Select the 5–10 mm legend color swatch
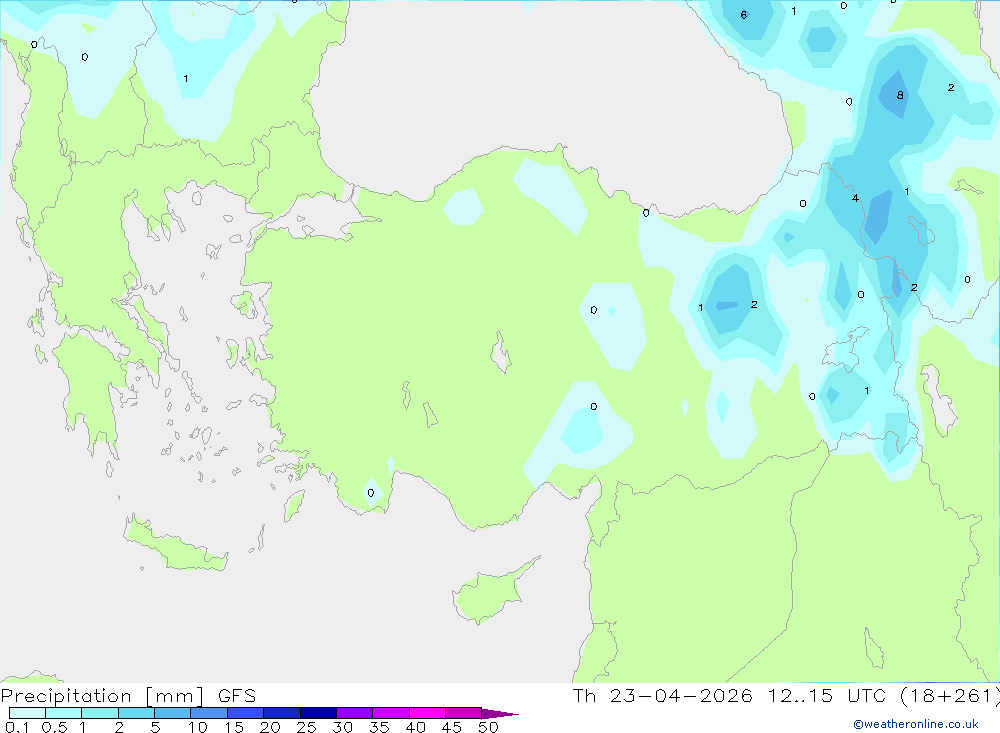Image resolution: width=1000 pixels, height=733 pixels. click(172, 713)
